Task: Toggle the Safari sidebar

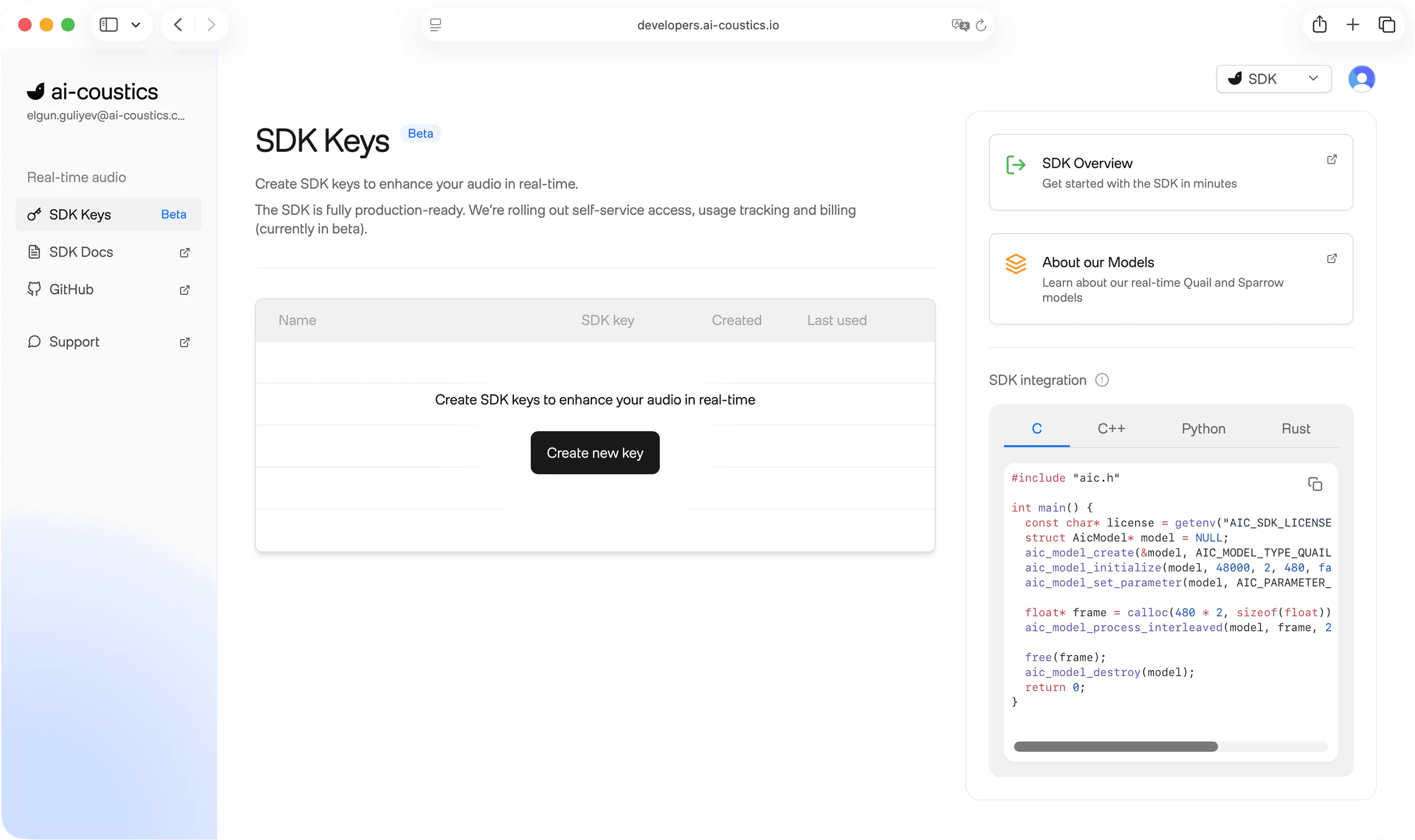Action: (x=108, y=24)
